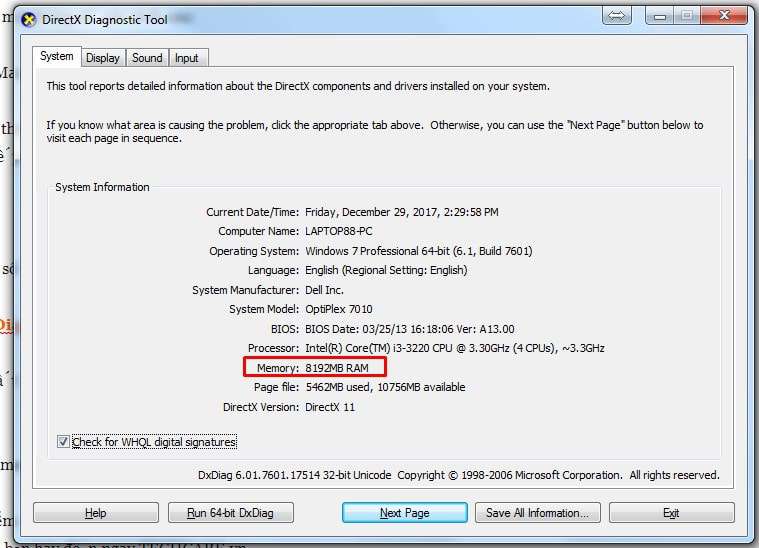759x548 pixels.
Task: Maximize the DirectX Diagnostic Tool window
Action: point(686,17)
